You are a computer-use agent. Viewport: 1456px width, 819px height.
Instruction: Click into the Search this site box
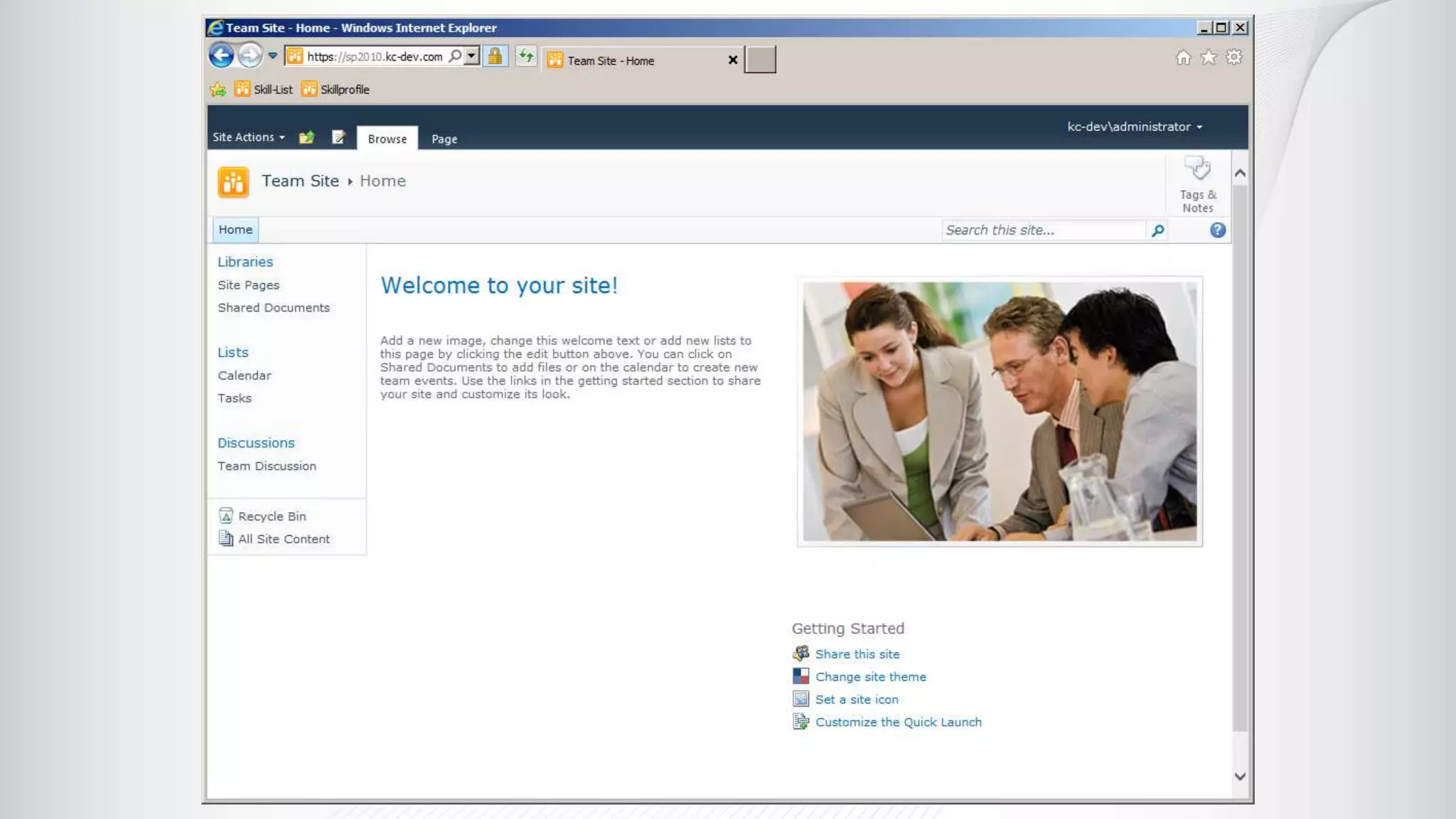[1042, 230]
